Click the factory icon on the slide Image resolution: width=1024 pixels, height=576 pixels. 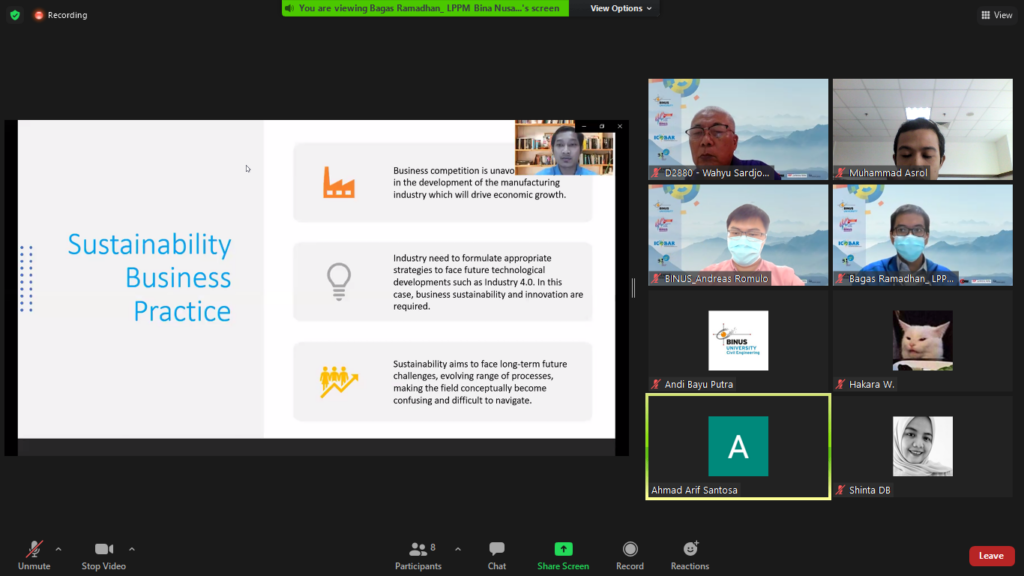point(338,182)
